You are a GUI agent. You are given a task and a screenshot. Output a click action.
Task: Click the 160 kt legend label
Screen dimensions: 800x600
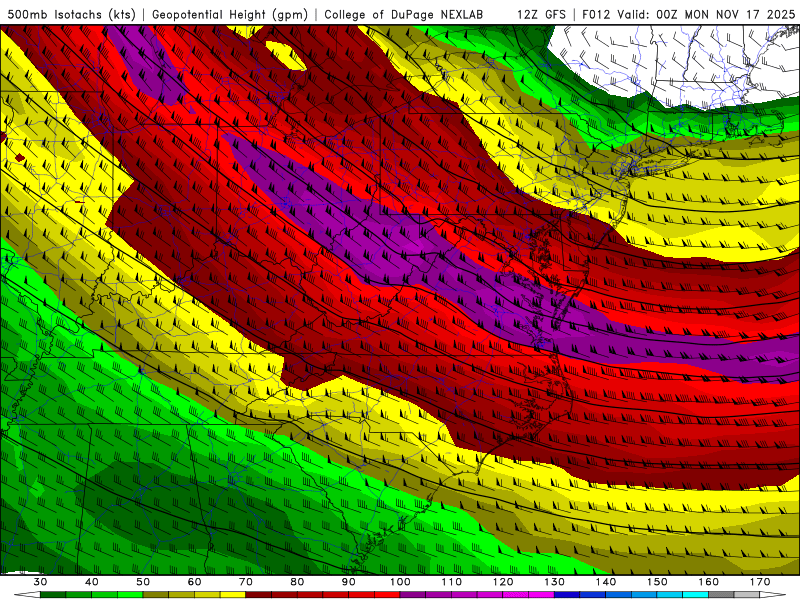click(709, 582)
